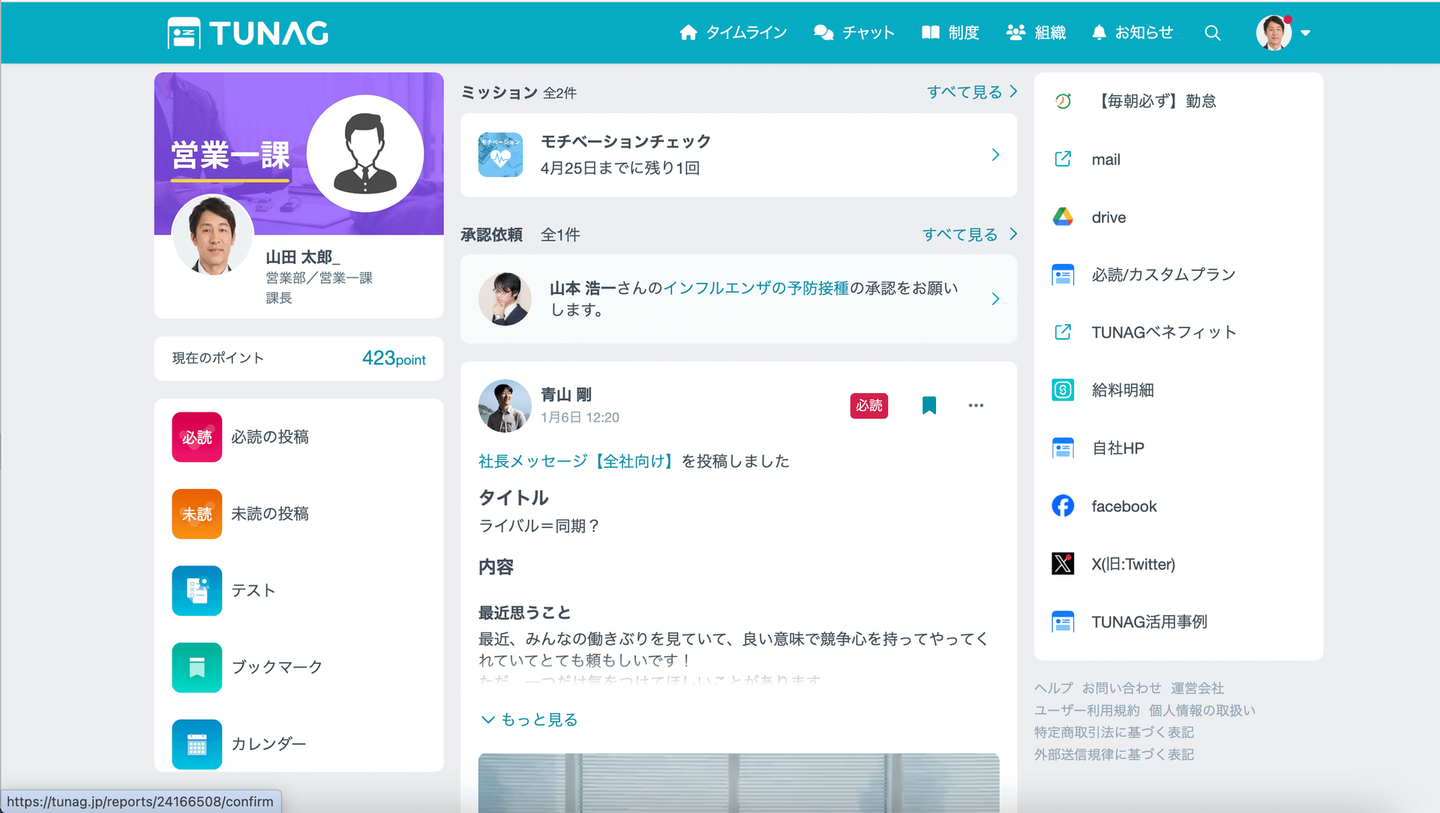The image size is (1440, 813).
Task: Go to タイムライン in the top nav
Action: 733,33
